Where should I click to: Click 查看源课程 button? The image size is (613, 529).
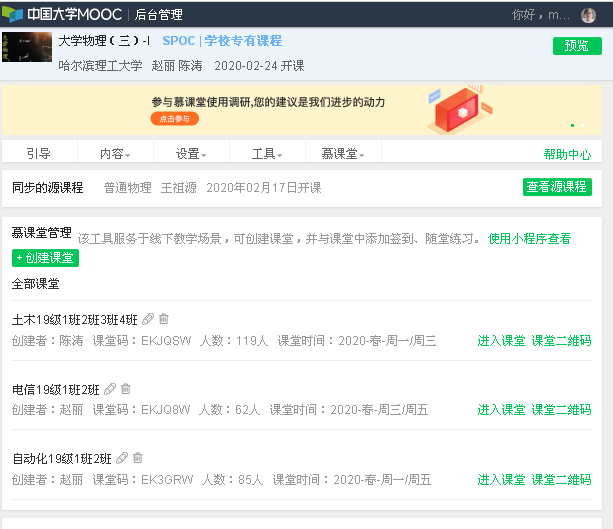pyautogui.click(x=557, y=187)
